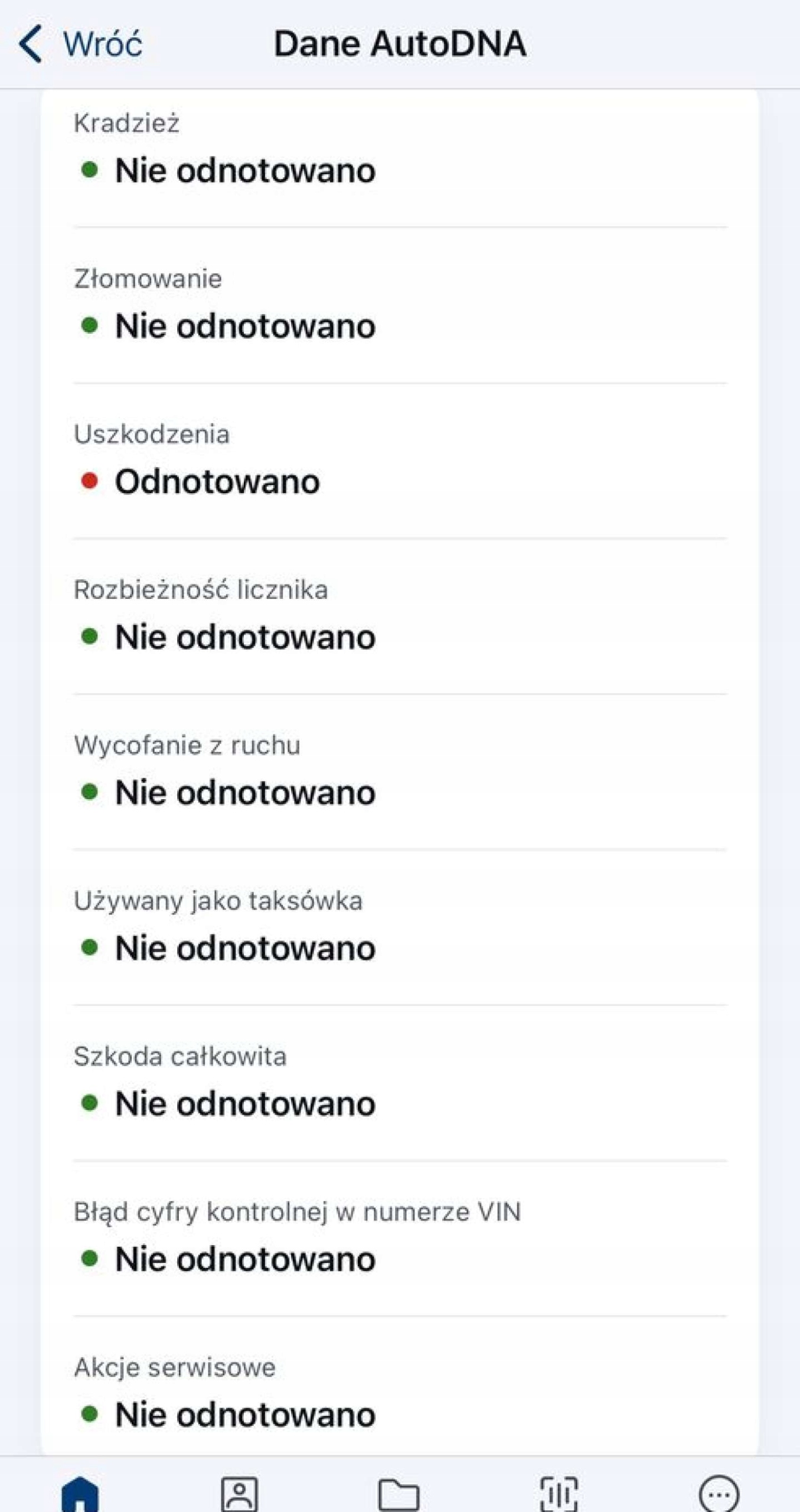
Task: Tap the green dot under Złomowanie
Action: point(89,325)
